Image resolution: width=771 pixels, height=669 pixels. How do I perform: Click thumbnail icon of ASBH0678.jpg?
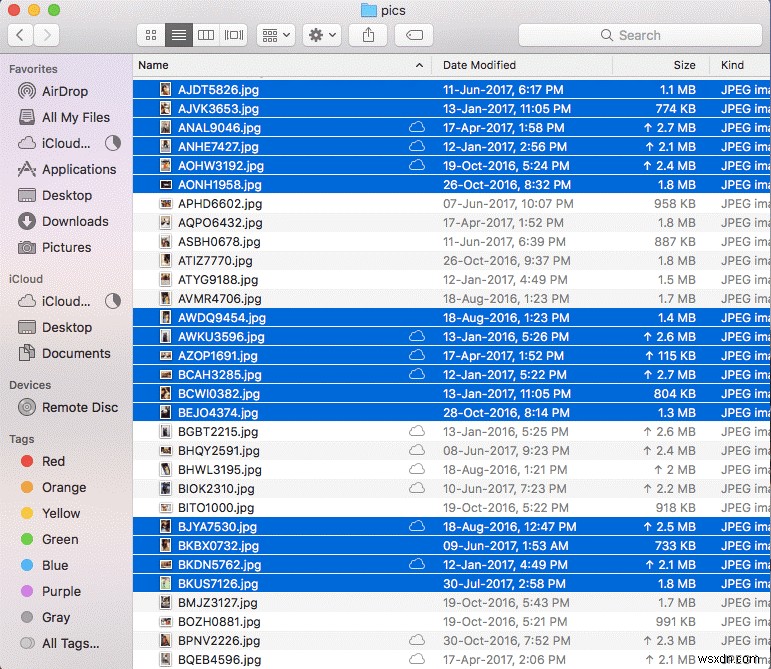point(166,242)
